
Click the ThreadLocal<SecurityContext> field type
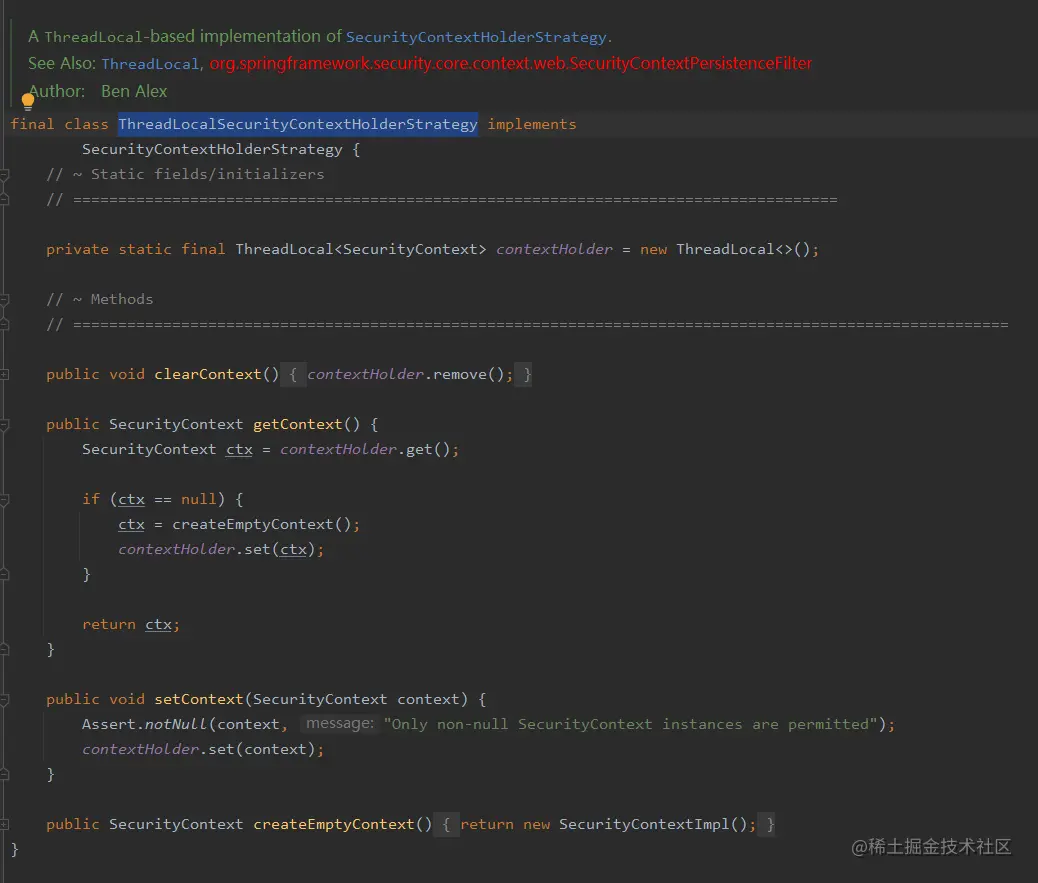coord(361,250)
